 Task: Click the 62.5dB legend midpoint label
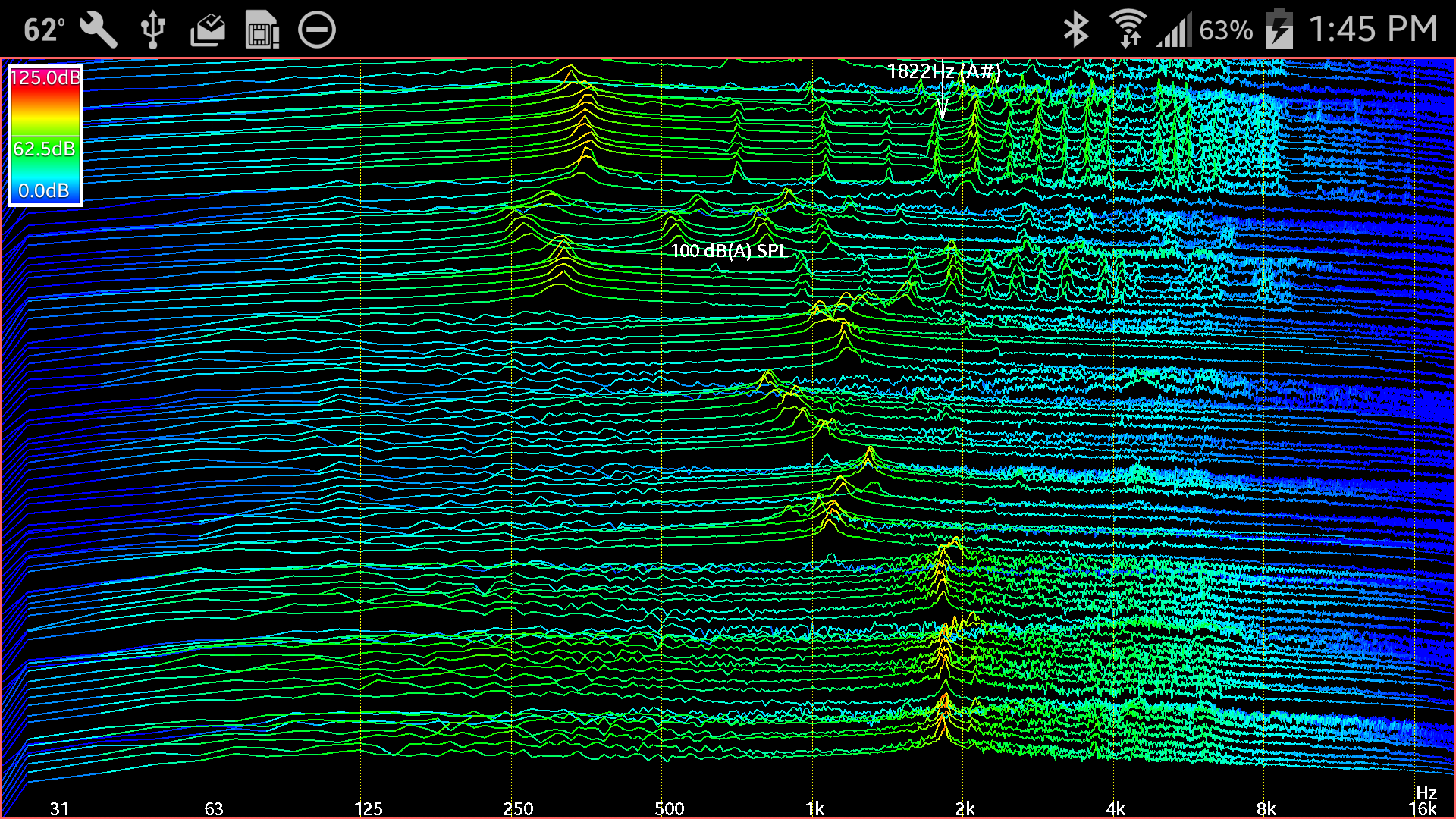click(44, 149)
